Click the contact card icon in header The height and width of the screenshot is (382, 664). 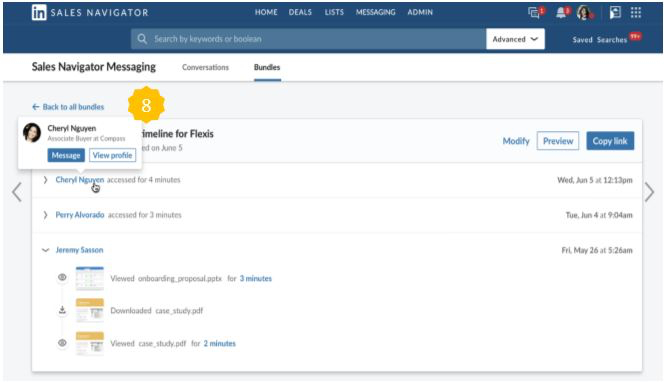pos(615,13)
